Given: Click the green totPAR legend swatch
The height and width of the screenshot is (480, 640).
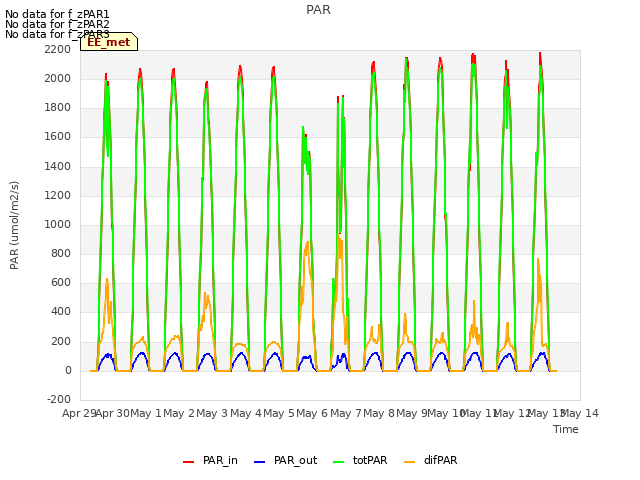Looking at the screenshot, I should tap(339, 462).
